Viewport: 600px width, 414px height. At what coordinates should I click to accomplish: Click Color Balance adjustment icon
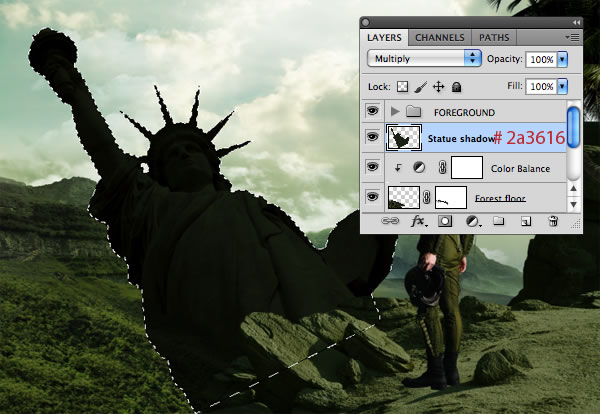419,167
